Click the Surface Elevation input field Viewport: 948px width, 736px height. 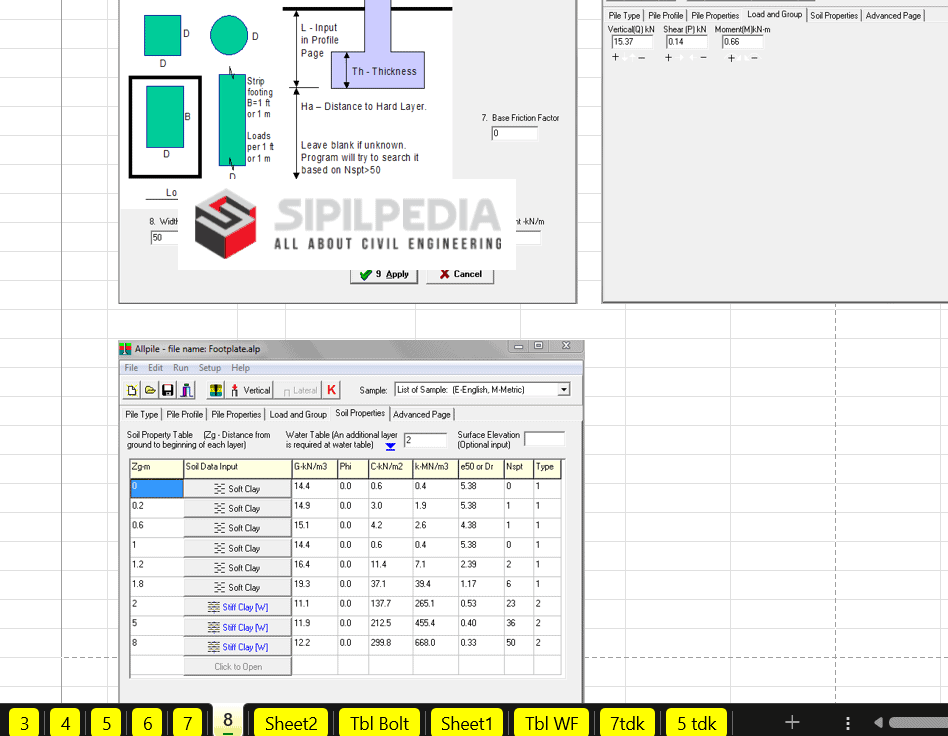coord(544,439)
